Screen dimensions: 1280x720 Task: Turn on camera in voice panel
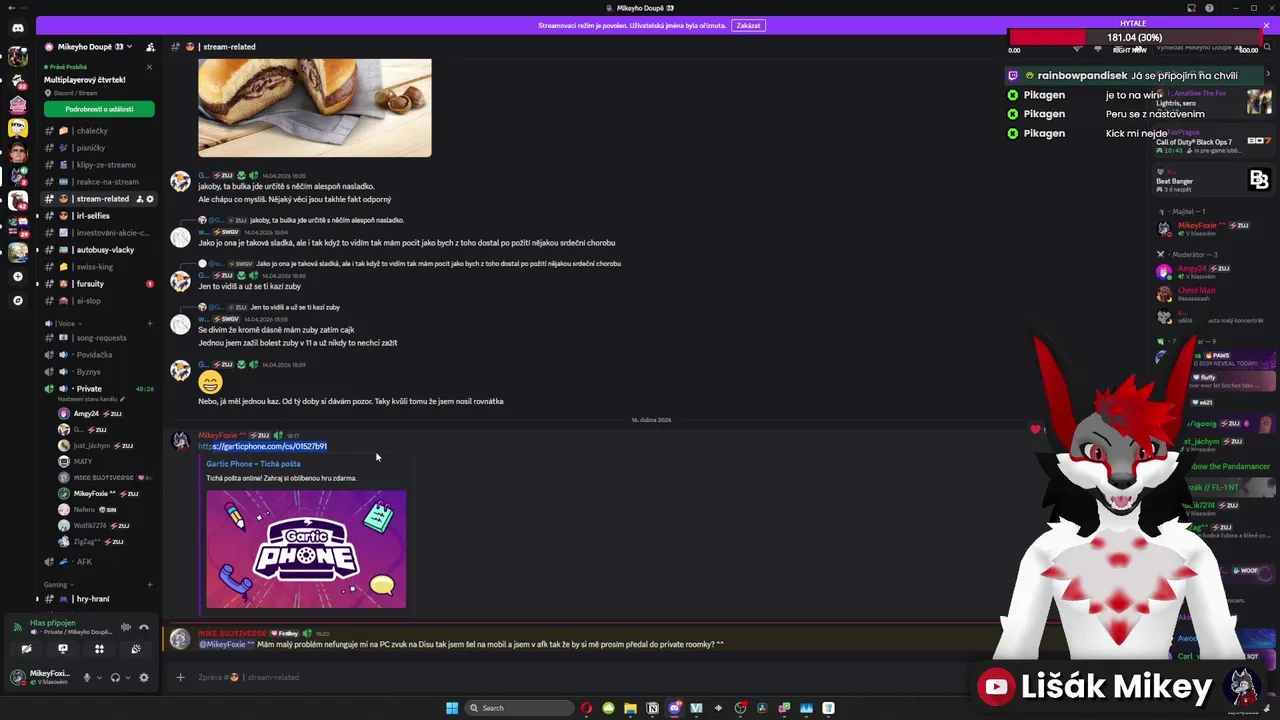pos(26,649)
